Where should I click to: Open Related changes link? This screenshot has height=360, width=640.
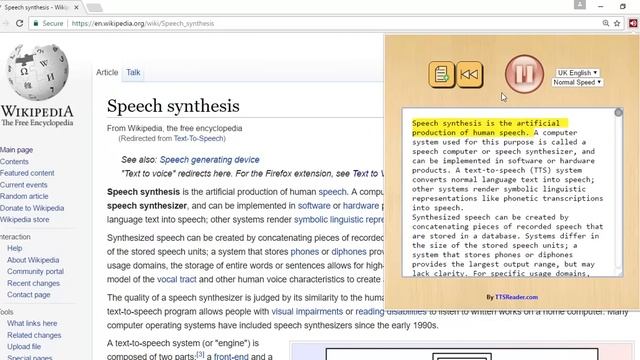34,335
